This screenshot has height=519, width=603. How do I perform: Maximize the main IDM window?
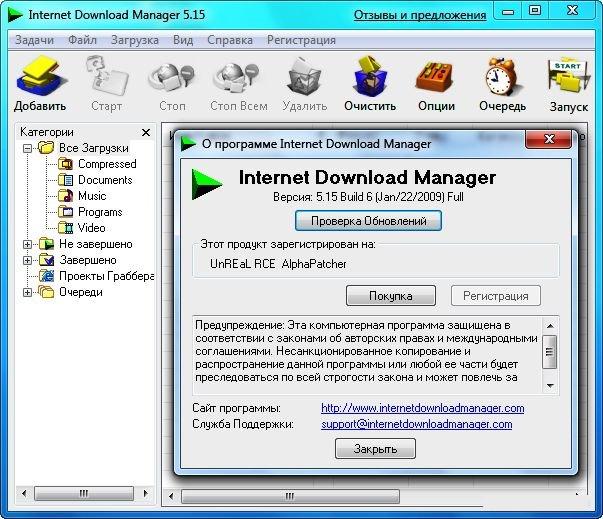(535, 11)
